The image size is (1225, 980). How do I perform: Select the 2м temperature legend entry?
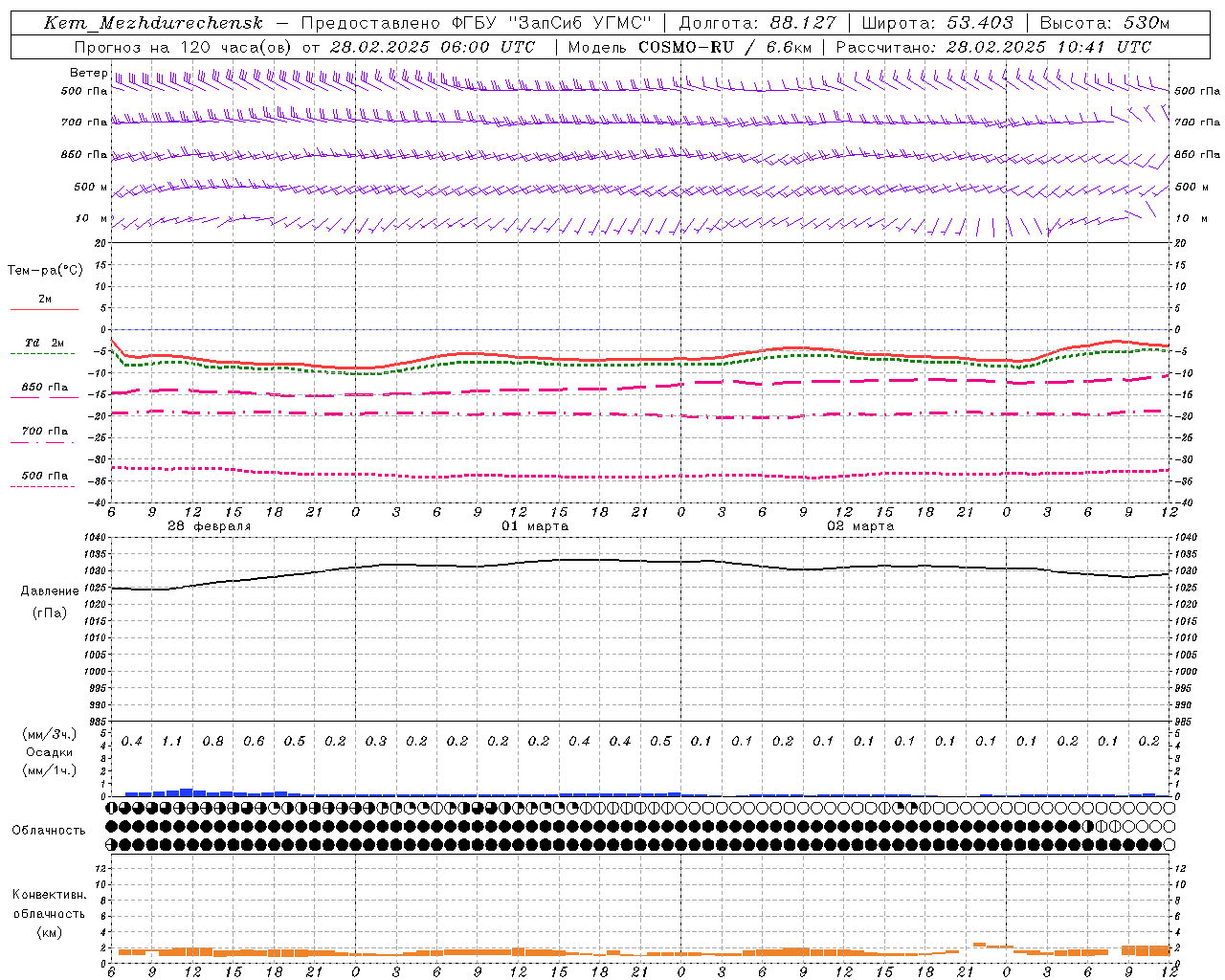45,299
